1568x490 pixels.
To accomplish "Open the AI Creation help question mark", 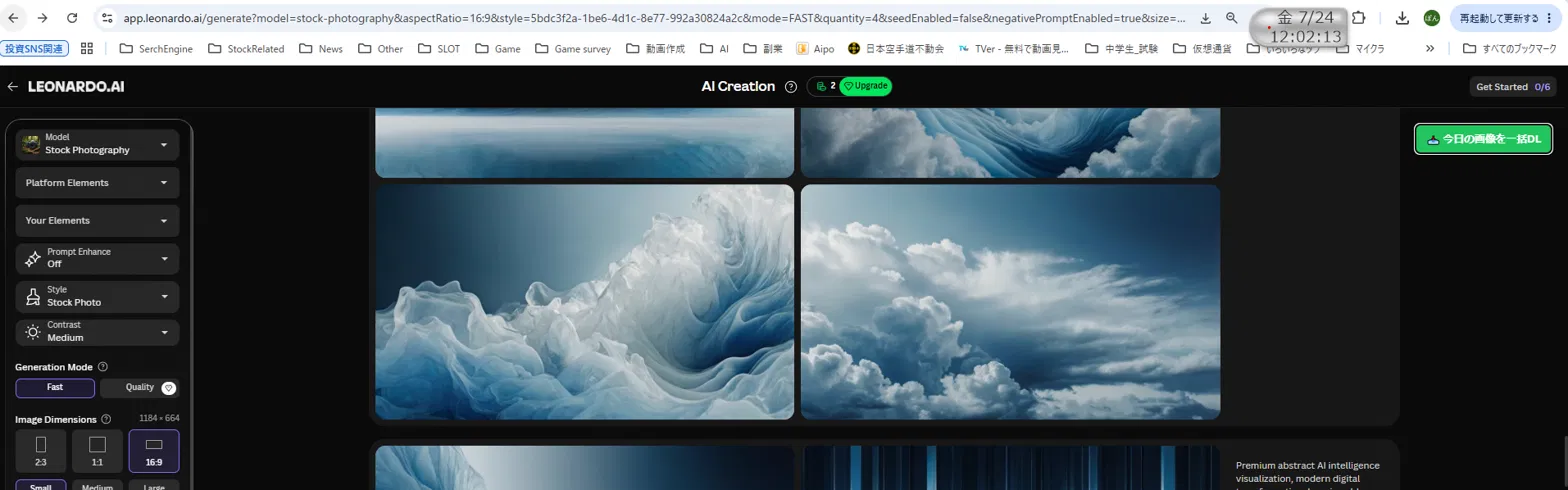I will [791, 87].
